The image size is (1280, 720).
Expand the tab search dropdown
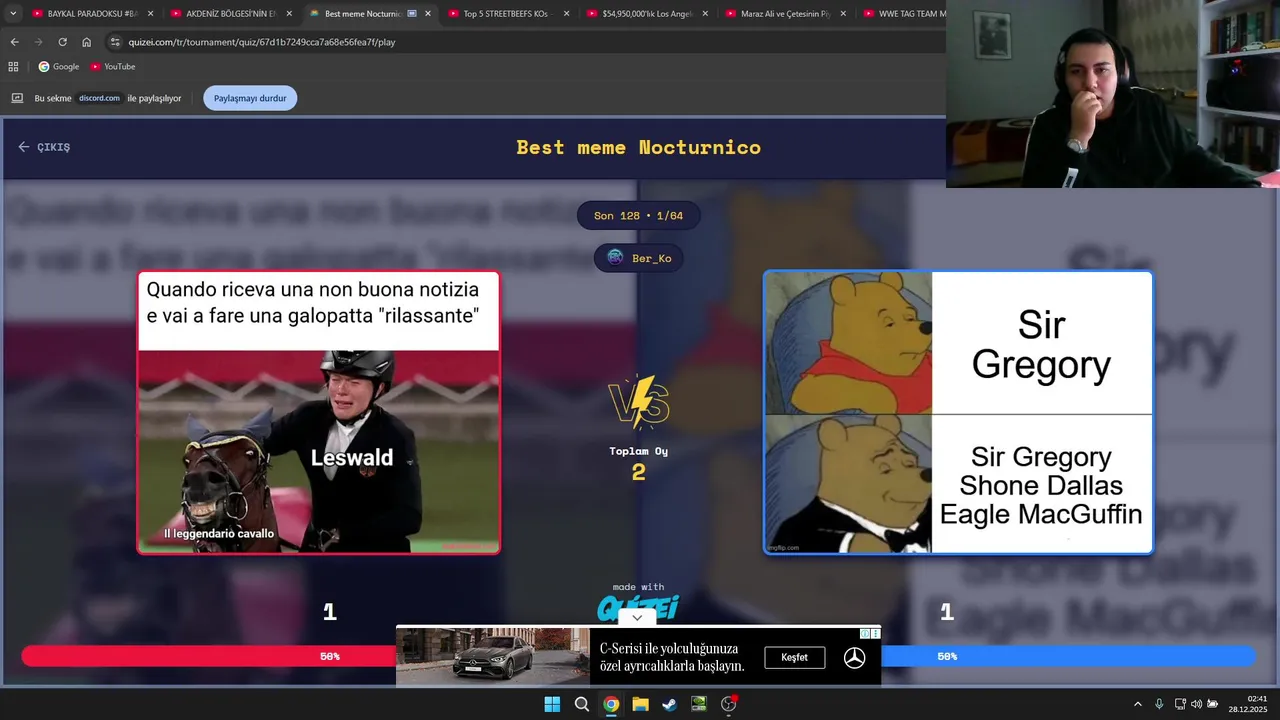(13, 14)
